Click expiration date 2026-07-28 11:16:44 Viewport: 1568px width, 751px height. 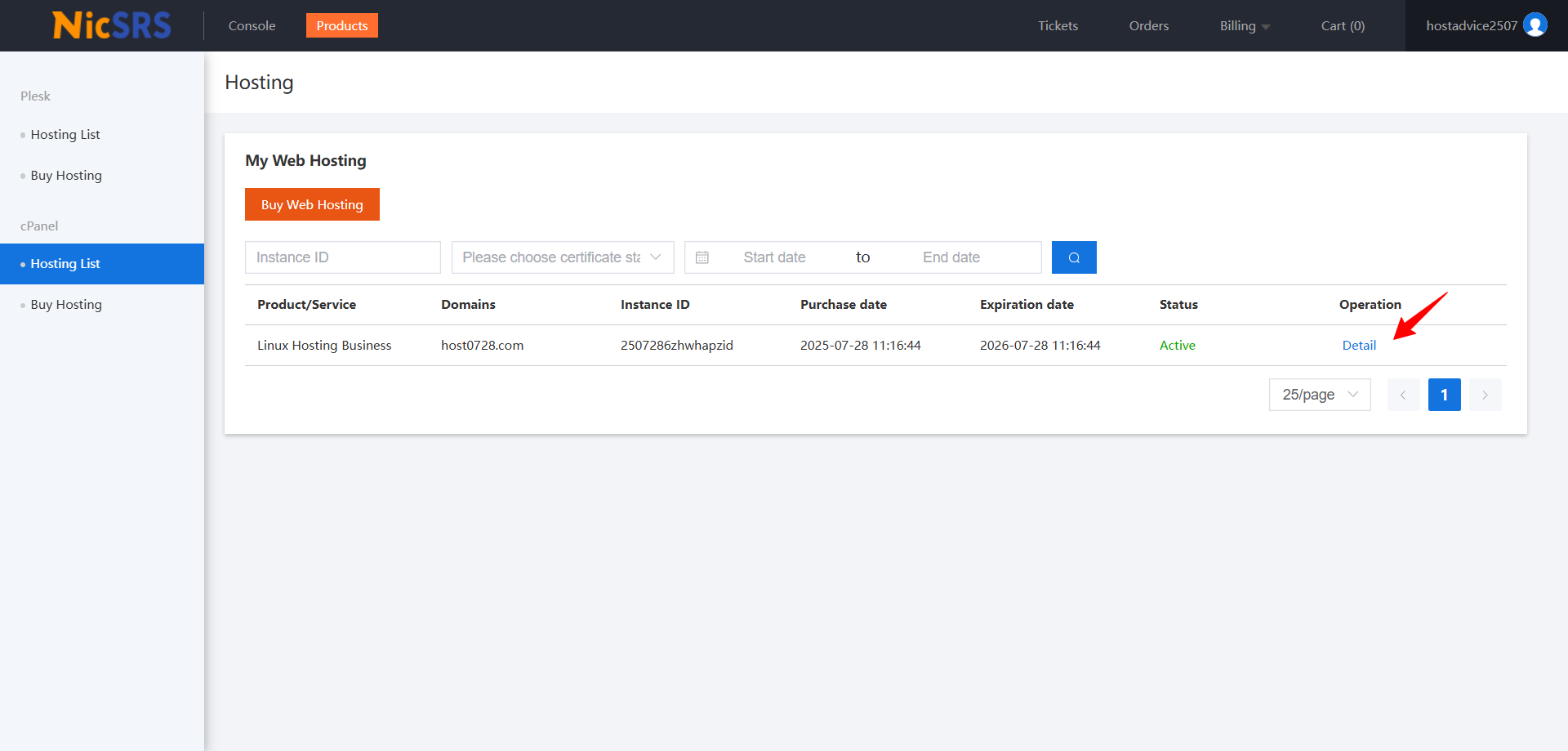[1040, 346]
